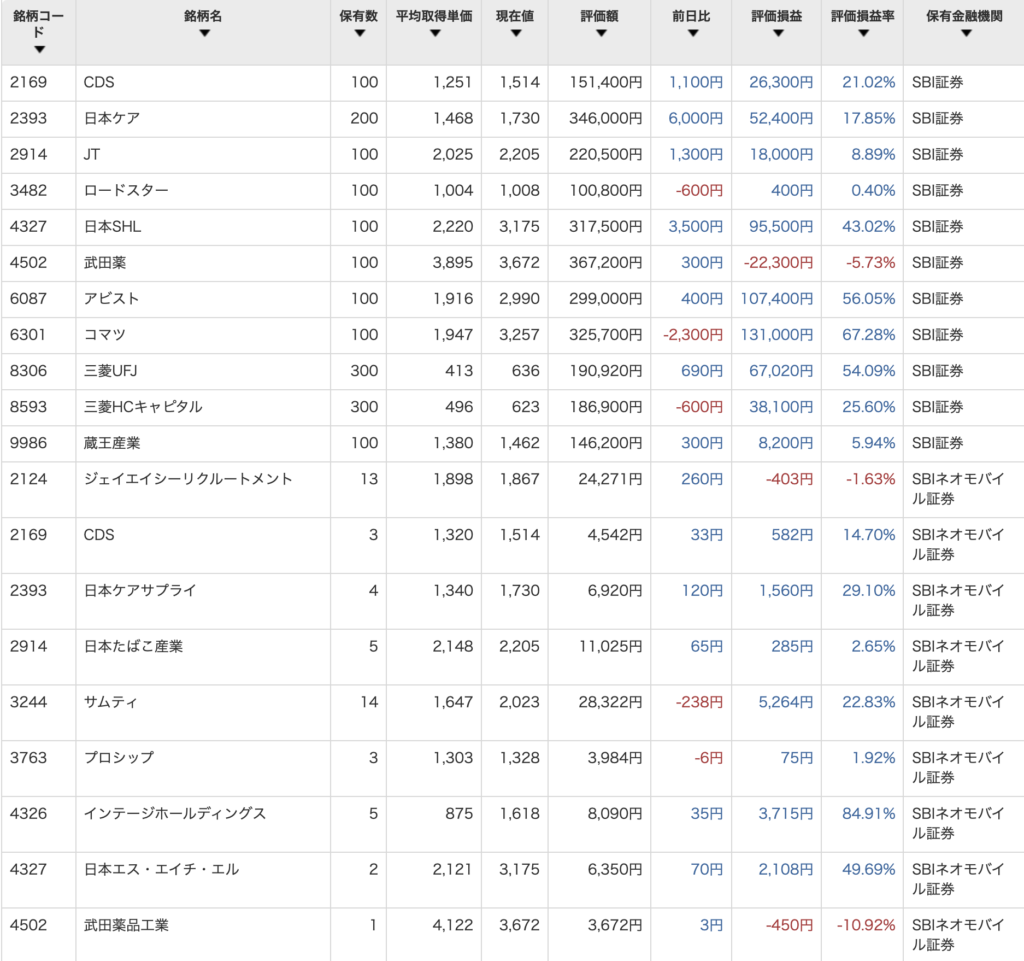Image resolution: width=1024 pixels, height=961 pixels.
Task: Click day change -2,300円
Action: pyautogui.click(x=693, y=334)
